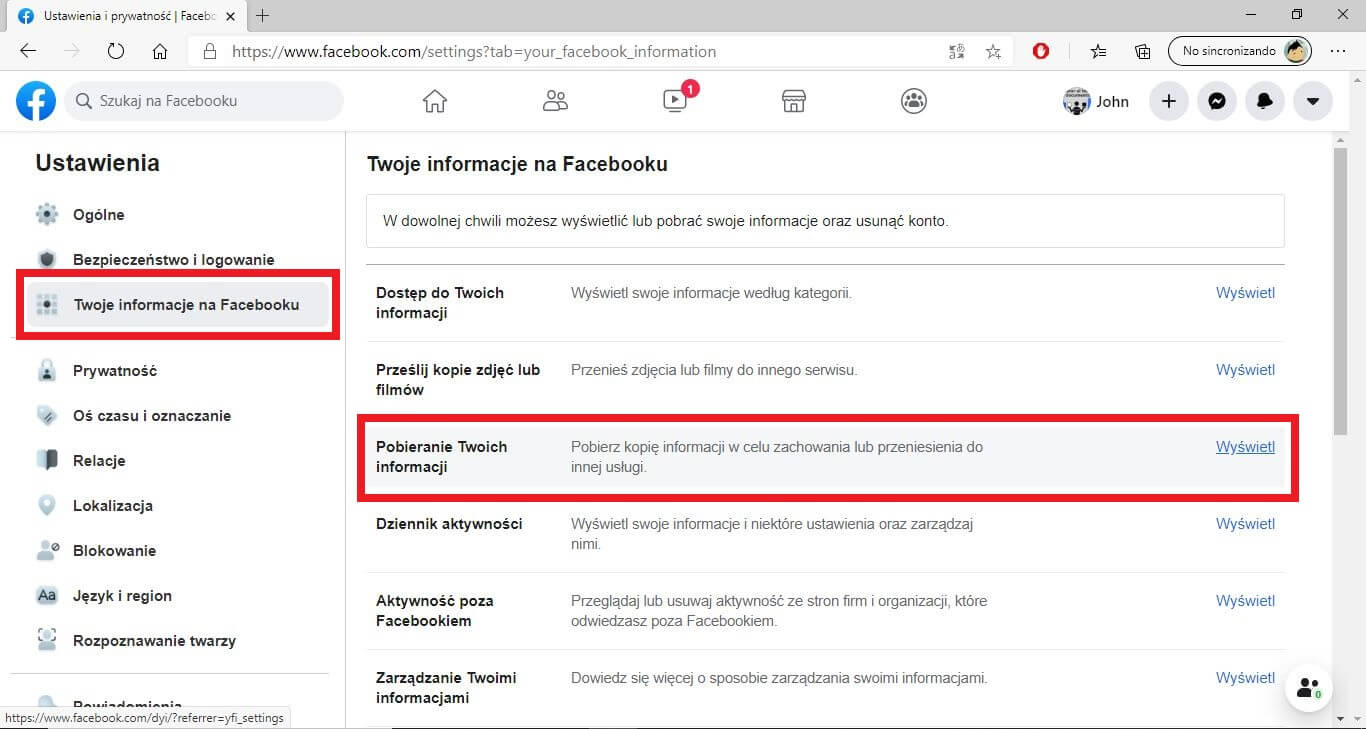Open the Marketplace storefront icon
The height and width of the screenshot is (729, 1366).
[794, 101]
